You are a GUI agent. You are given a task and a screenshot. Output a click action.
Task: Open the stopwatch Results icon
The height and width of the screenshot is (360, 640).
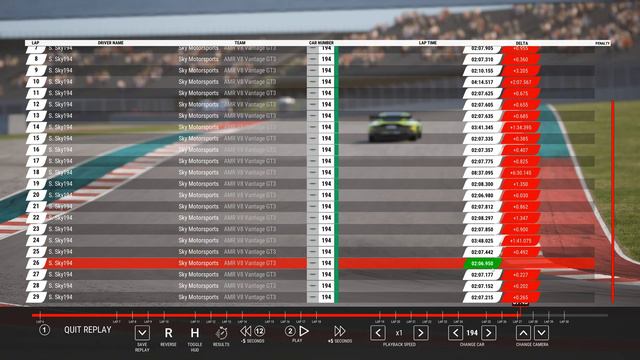click(x=221, y=333)
